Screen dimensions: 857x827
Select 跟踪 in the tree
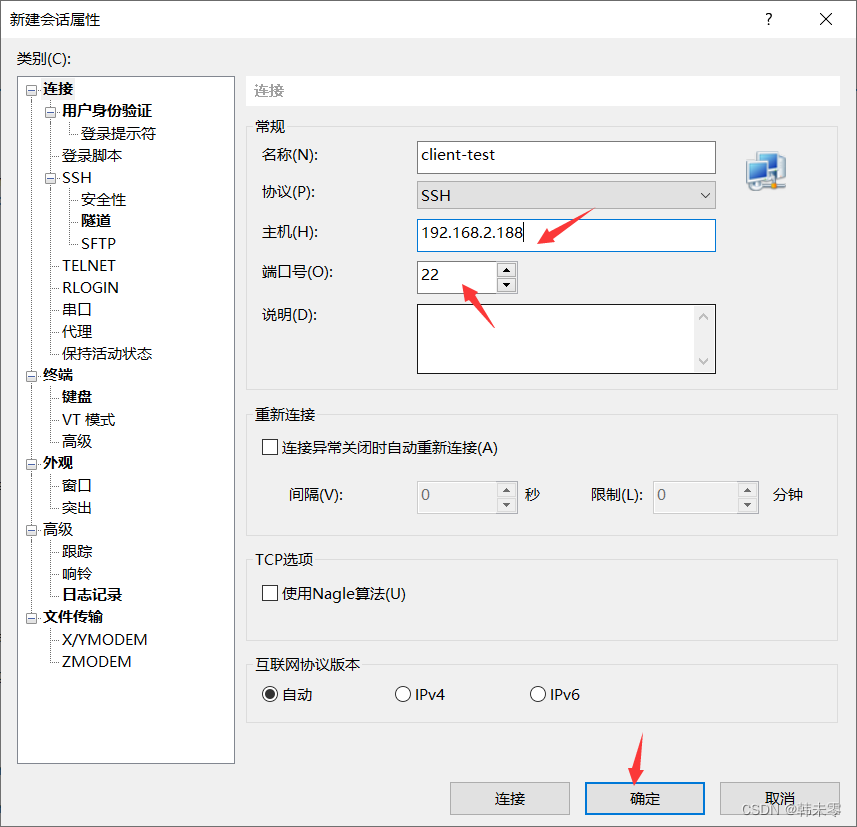pos(77,552)
